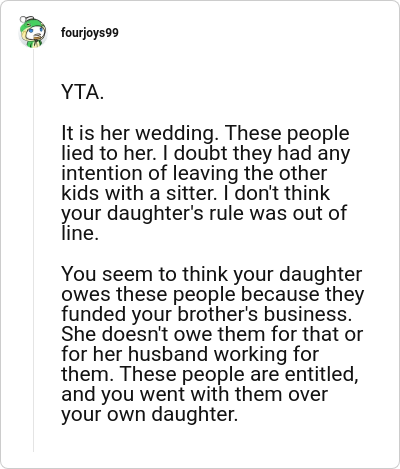Click the line 'and you went with them over'
Image resolution: width=400 pixels, height=469 pixels.
[195, 395]
